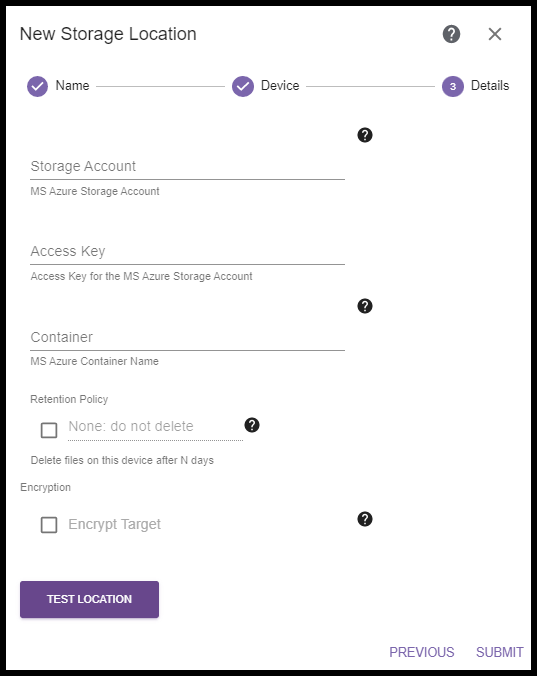Submit the new storage location

coord(500,652)
